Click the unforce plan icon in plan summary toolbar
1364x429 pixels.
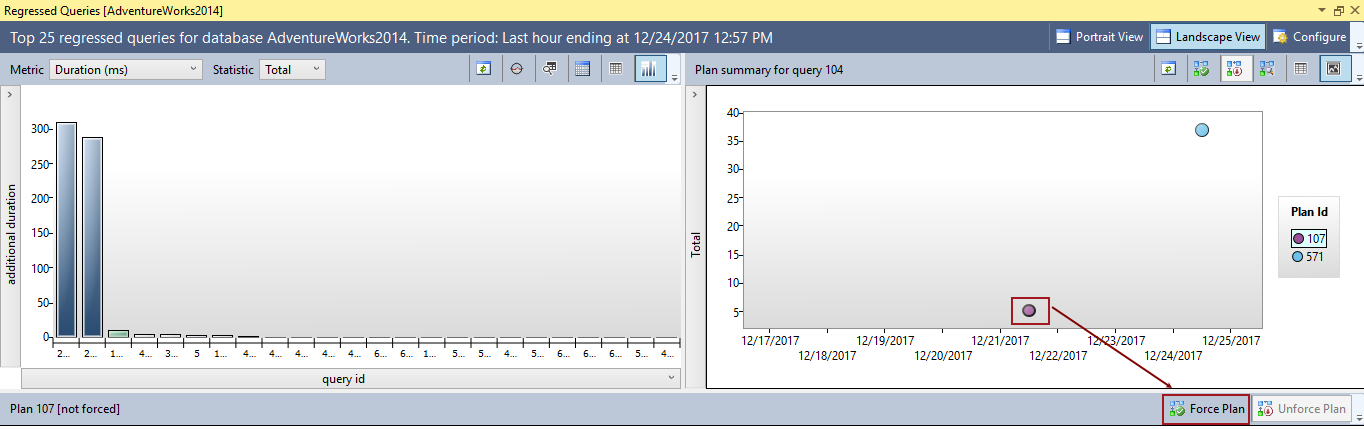(1234, 69)
